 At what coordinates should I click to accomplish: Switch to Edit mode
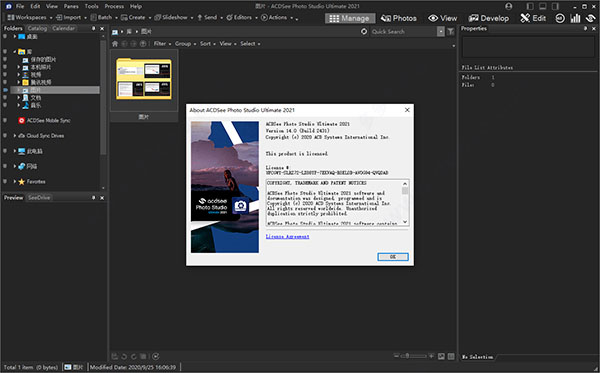(x=533, y=18)
